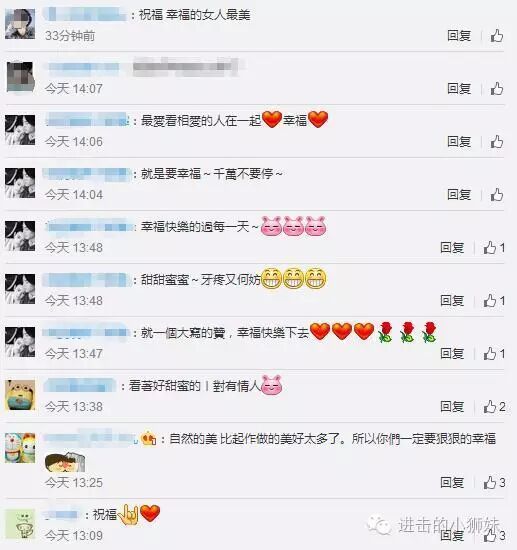This screenshot has height=550, width=517.
Task: Click 回复 on the 14:07 comment
Action: 459,89
